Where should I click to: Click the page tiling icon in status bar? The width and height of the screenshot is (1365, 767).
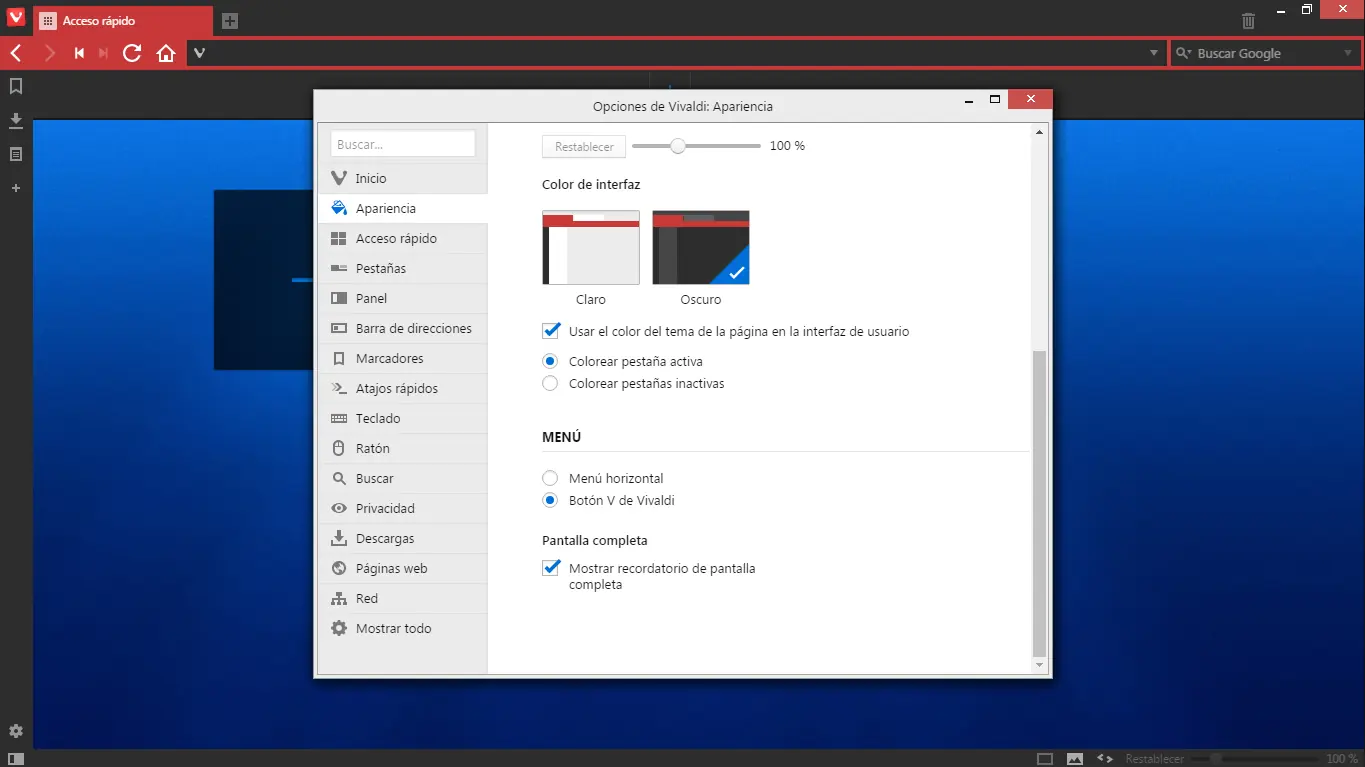click(1045, 759)
